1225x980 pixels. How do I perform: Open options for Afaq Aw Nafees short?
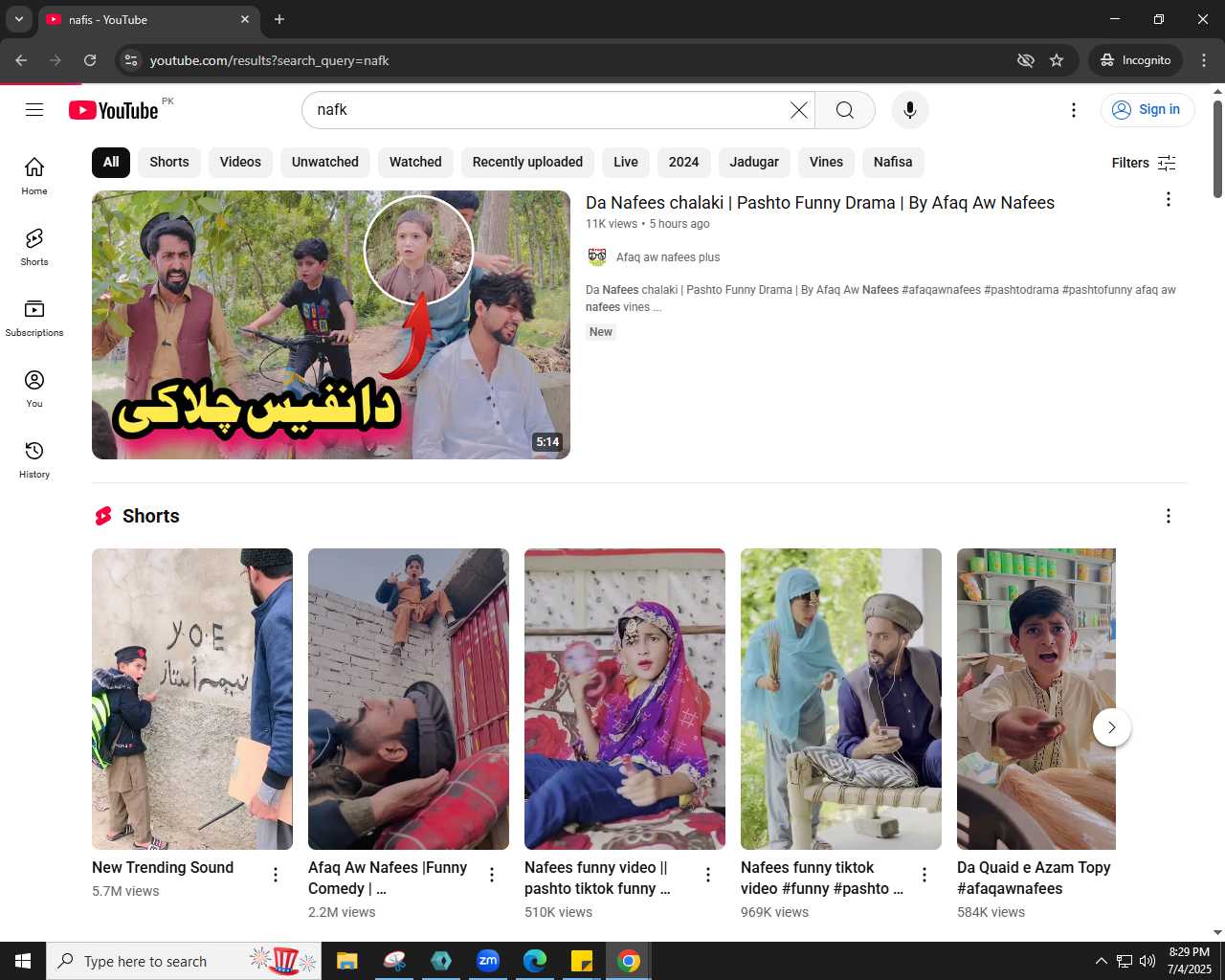492,875
